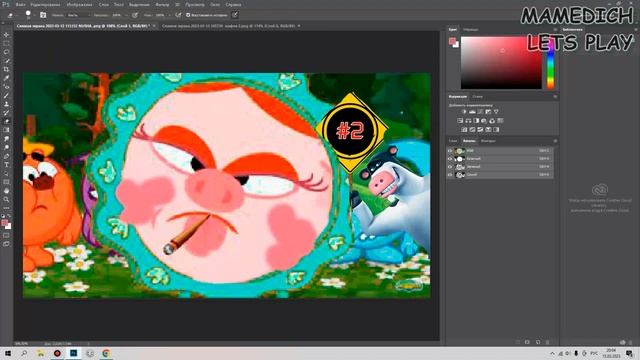Select the Rectangular Marquee tool

pos(6,43)
